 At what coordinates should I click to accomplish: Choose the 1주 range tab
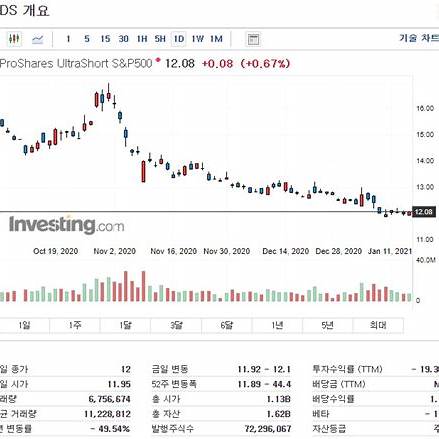tap(75, 325)
